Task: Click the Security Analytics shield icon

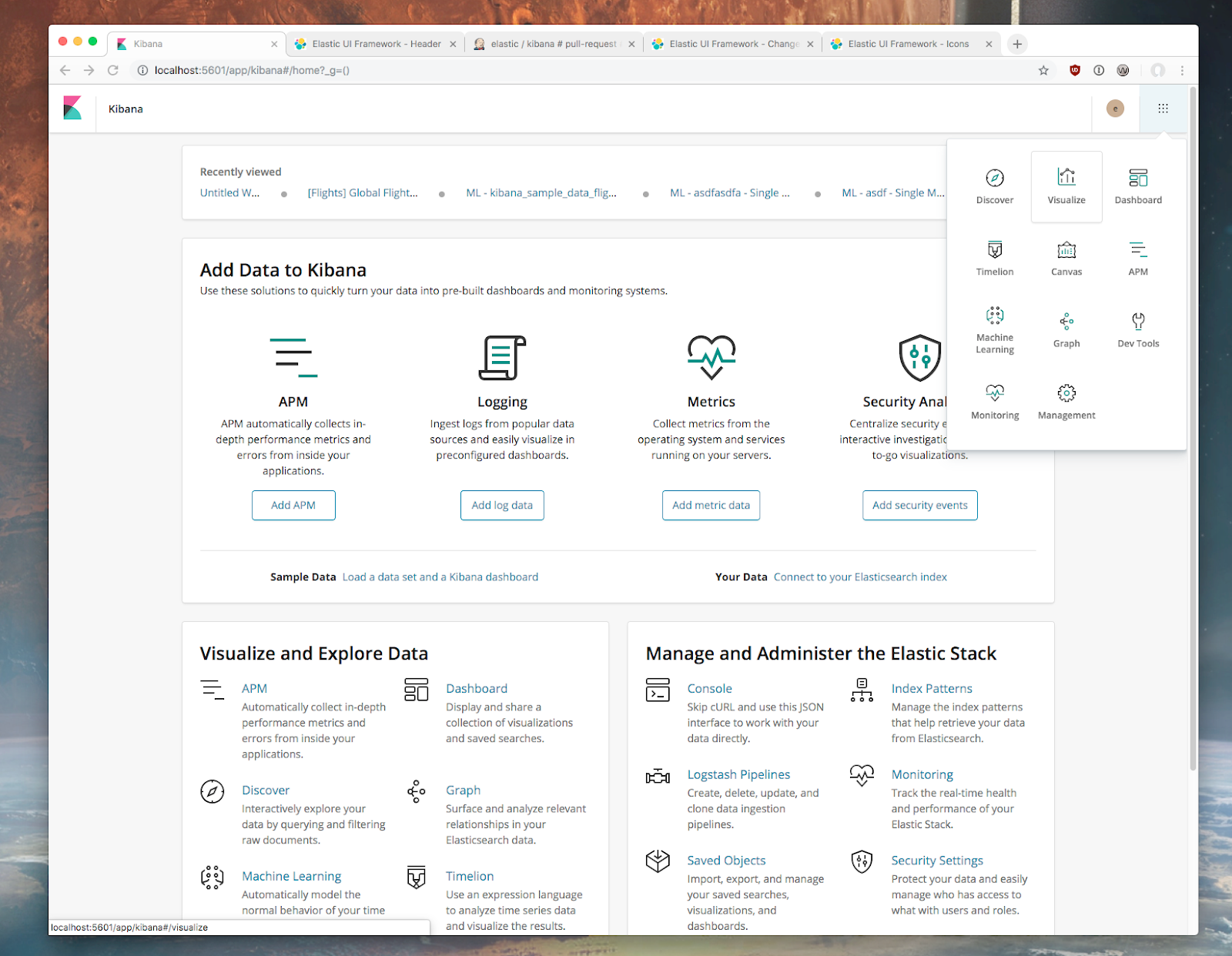Action: [x=920, y=358]
